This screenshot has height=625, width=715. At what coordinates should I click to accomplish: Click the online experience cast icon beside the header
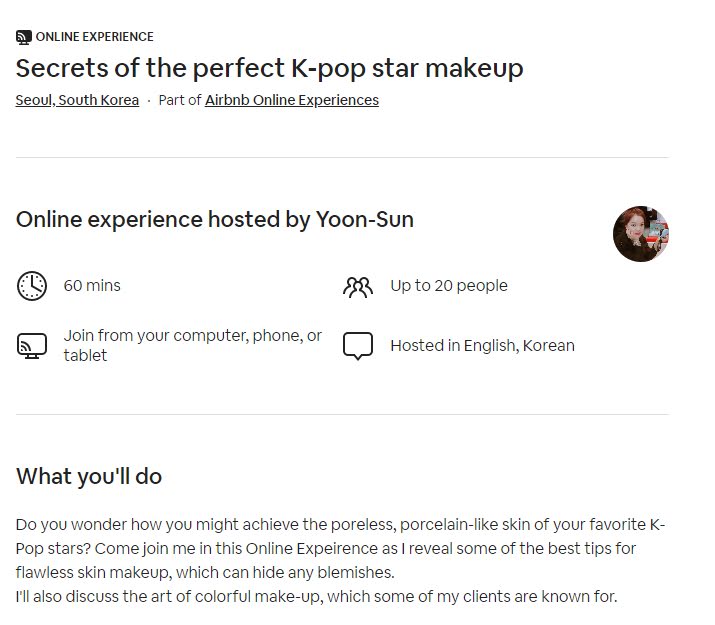coord(24,37)
